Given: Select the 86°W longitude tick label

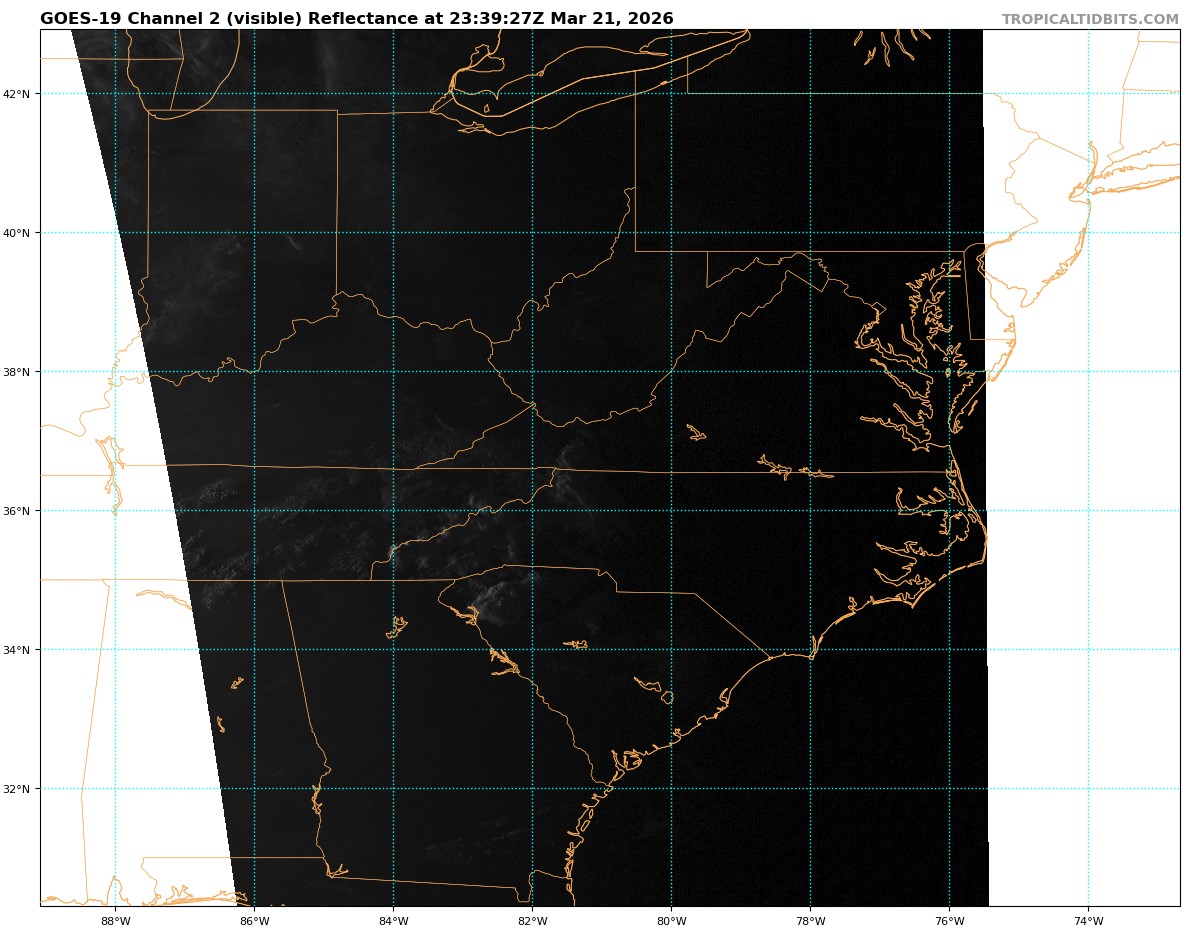Looking at the screenshot, I should [x=254, y=920].
